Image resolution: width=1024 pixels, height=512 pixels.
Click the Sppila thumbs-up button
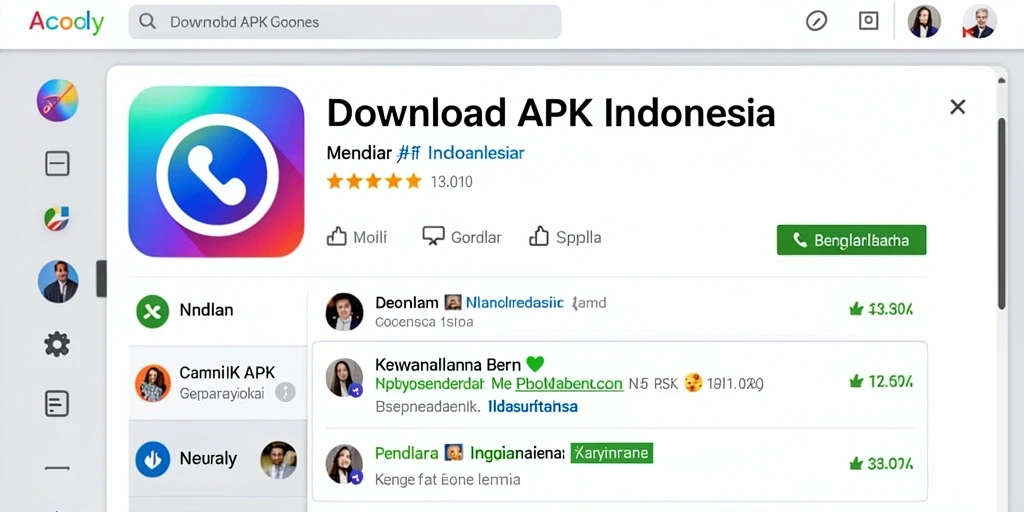click(565, 237)
